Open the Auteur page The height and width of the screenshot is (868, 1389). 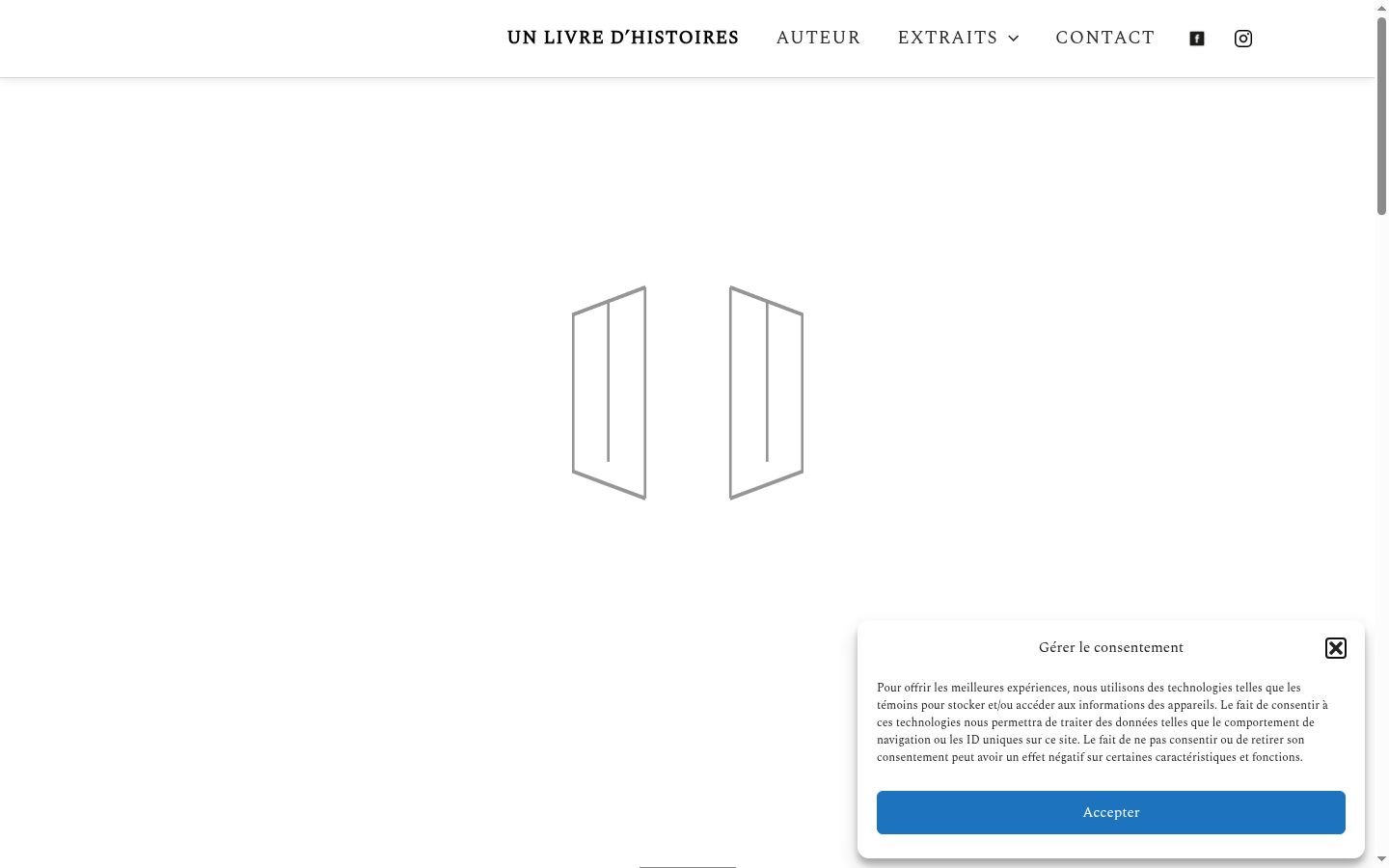(819, 38)
